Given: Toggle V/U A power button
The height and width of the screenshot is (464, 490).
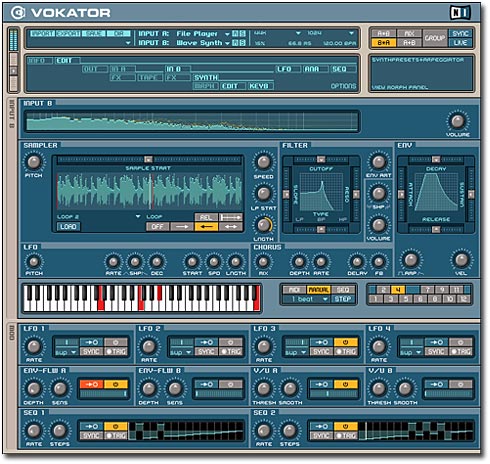Looking at the screenshot, I should point(346,384).
